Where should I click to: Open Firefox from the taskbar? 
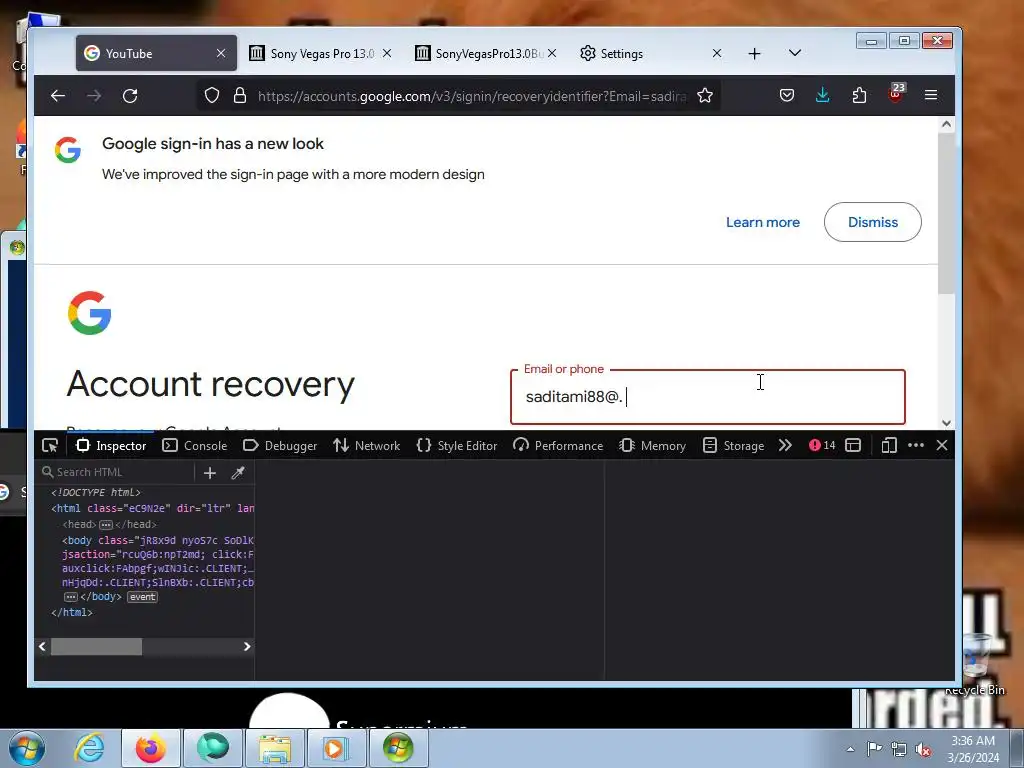coord(150,748)
